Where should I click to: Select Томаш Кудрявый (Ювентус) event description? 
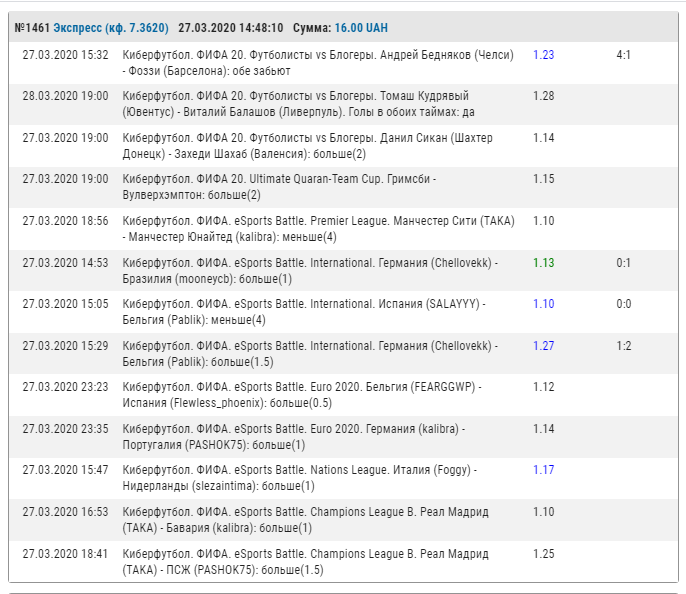(298, 104)
